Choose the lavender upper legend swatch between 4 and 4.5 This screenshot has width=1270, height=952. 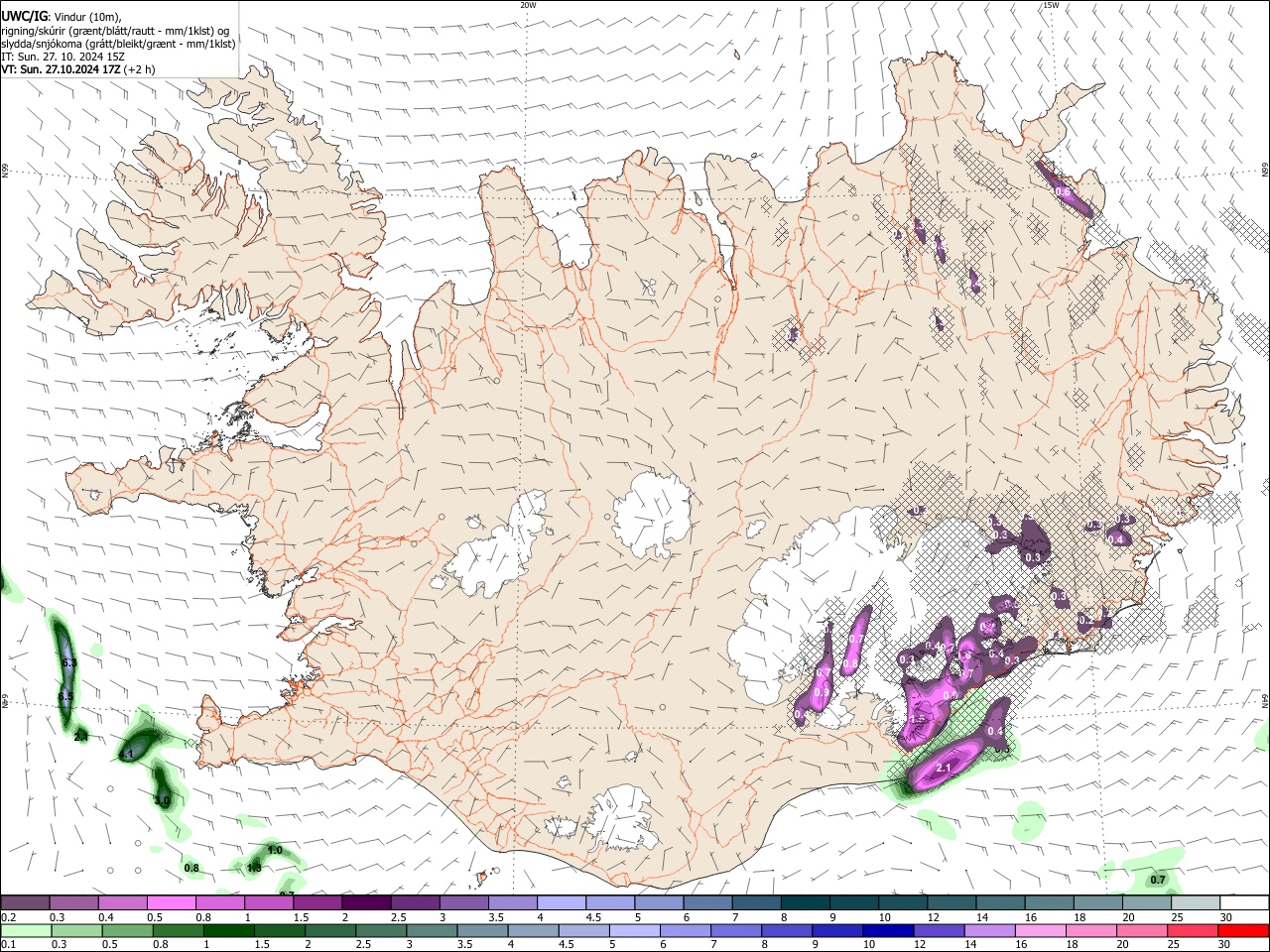[x=562, y=902]
